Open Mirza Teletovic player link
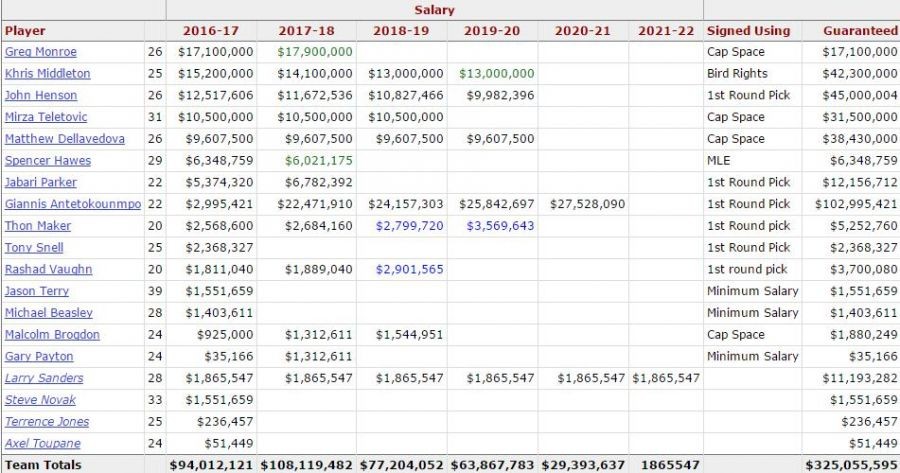The image size is (900, 473). point(46,117)
